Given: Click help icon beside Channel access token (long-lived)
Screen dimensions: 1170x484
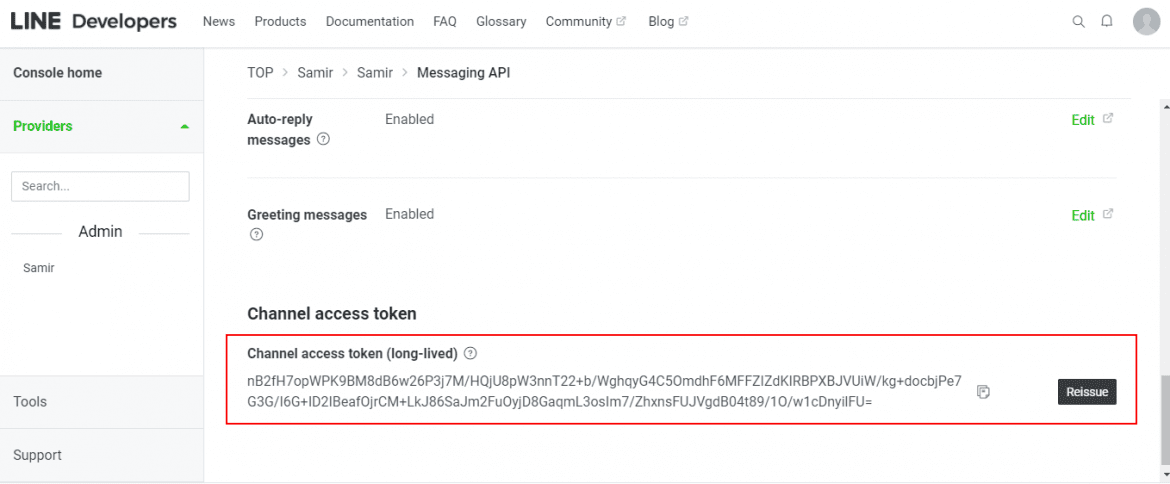Looking at the screenshot, I should coord(471,353).
